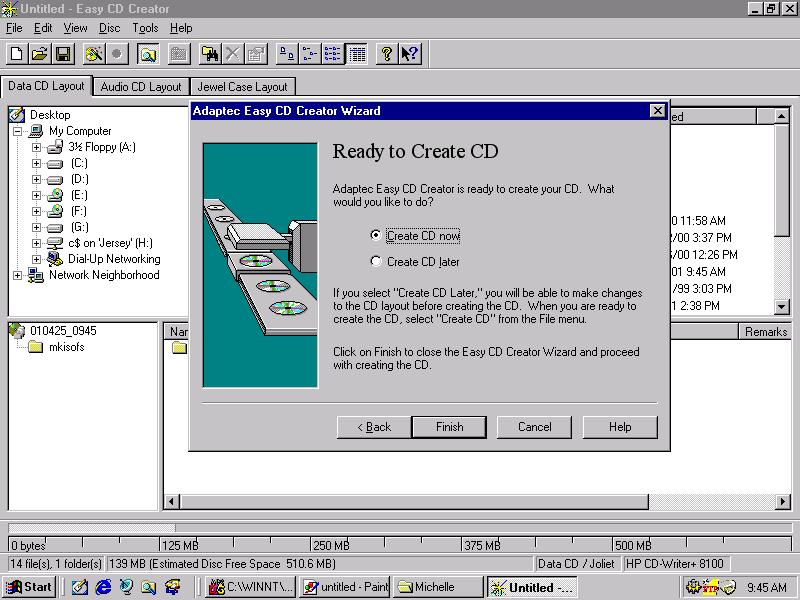800x600 pixels.
Task: Open the Edit menu
Action: [43, 28]
